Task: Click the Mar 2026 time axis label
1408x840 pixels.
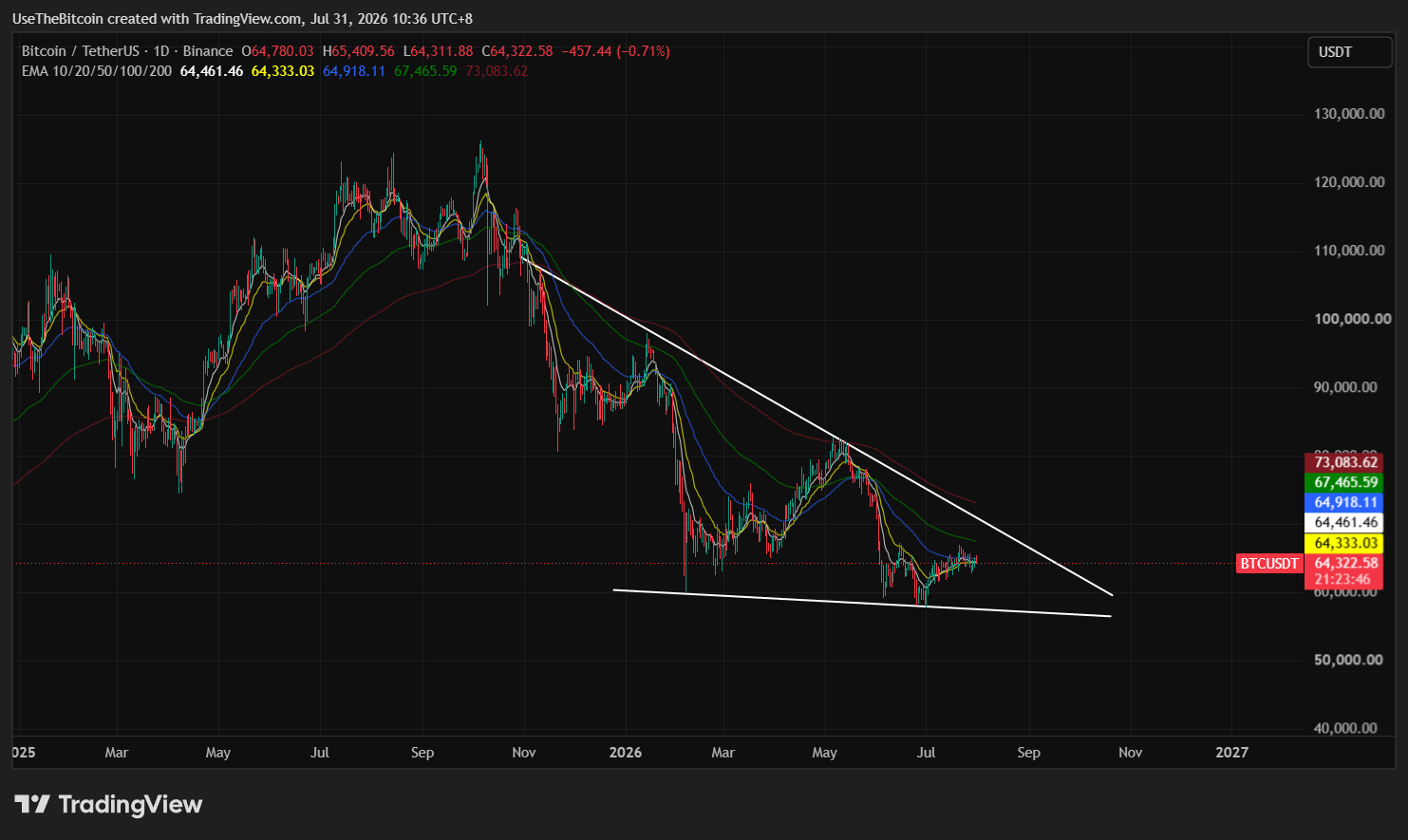Action: pyautogui.click(x=723, y=753)
